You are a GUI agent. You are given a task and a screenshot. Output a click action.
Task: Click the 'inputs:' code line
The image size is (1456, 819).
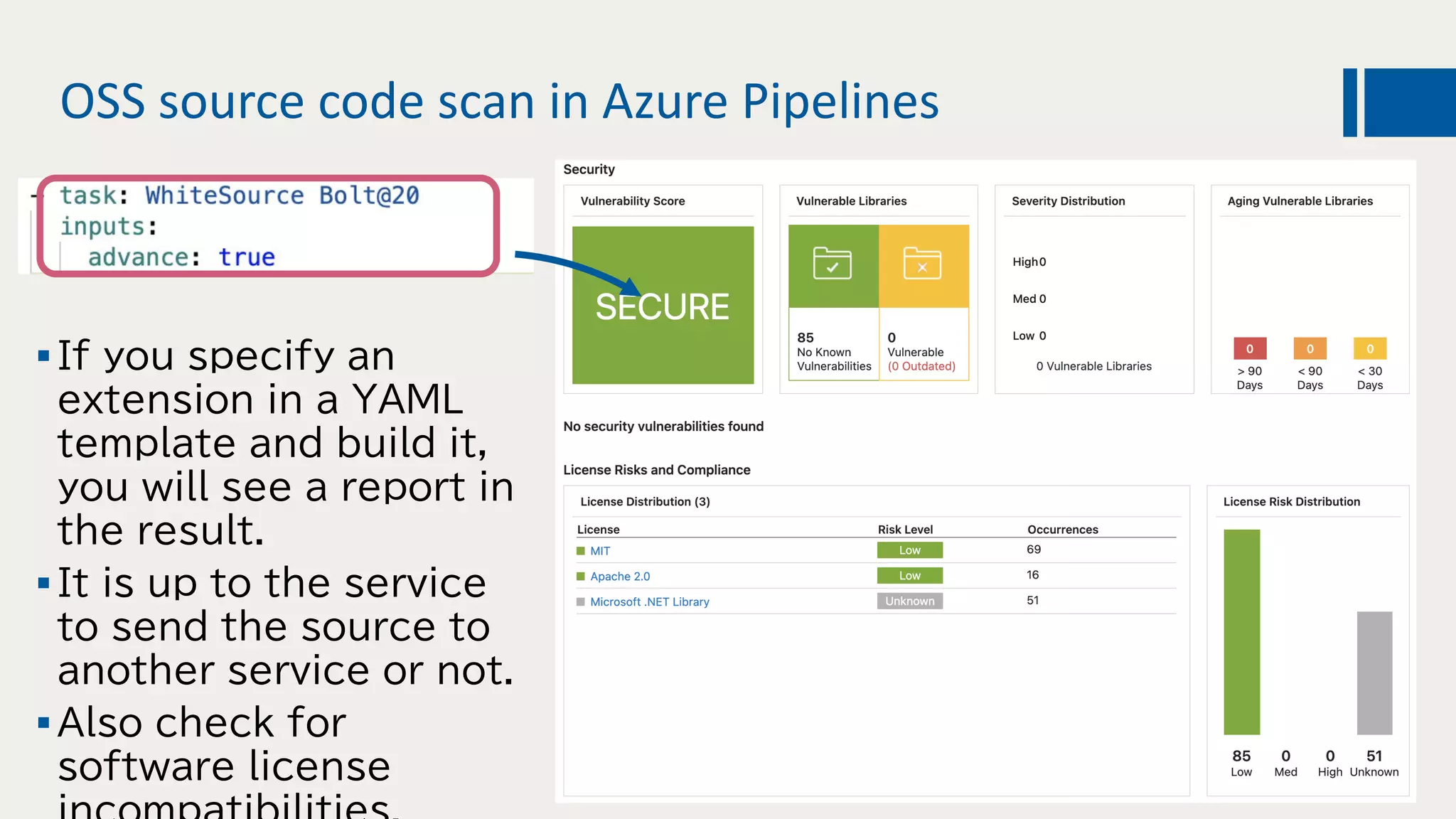click(x=108, y=226)
